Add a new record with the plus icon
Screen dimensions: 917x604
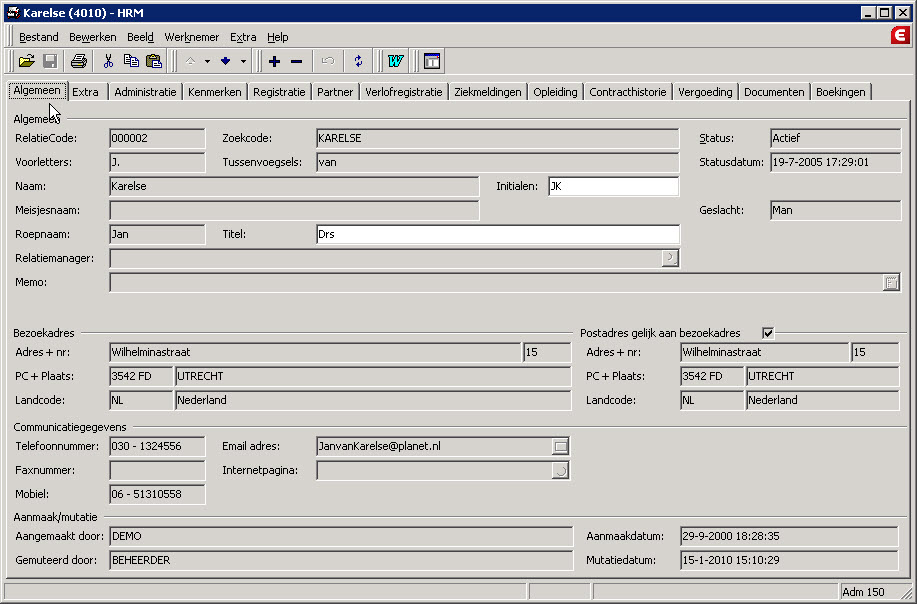pos(274,61)
